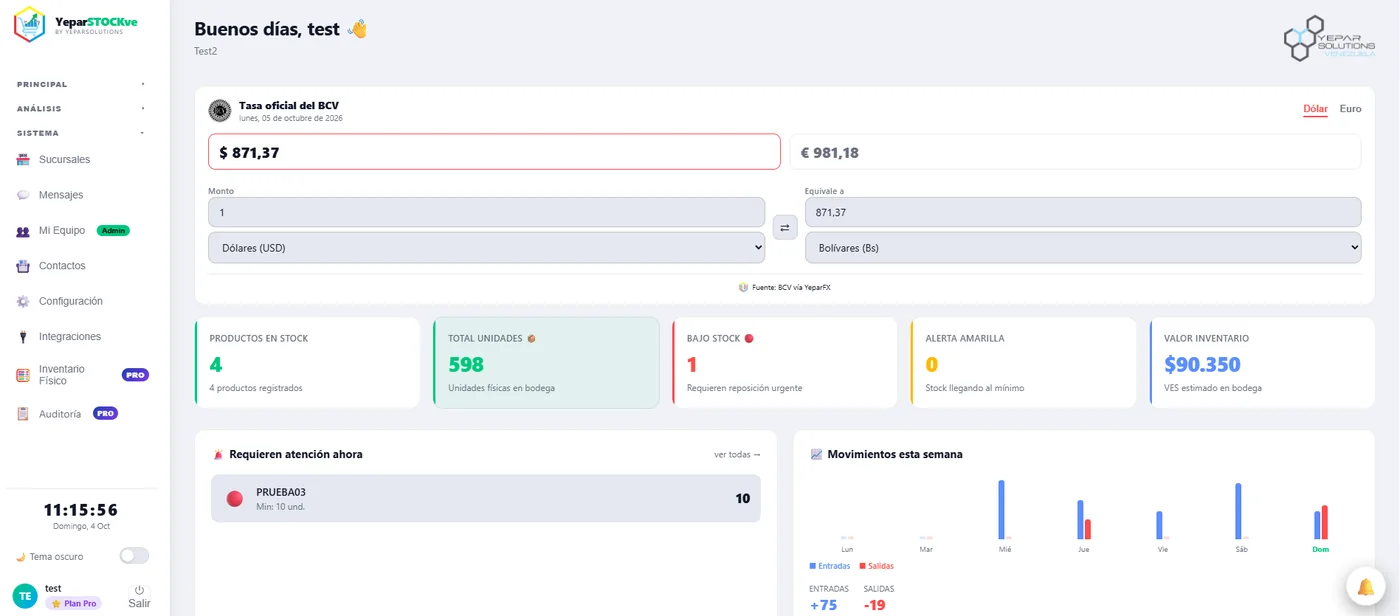Open the Valor Inventario card
Image resolution: width=1400 pixels, height=616 pixels.
[1262, 363]
